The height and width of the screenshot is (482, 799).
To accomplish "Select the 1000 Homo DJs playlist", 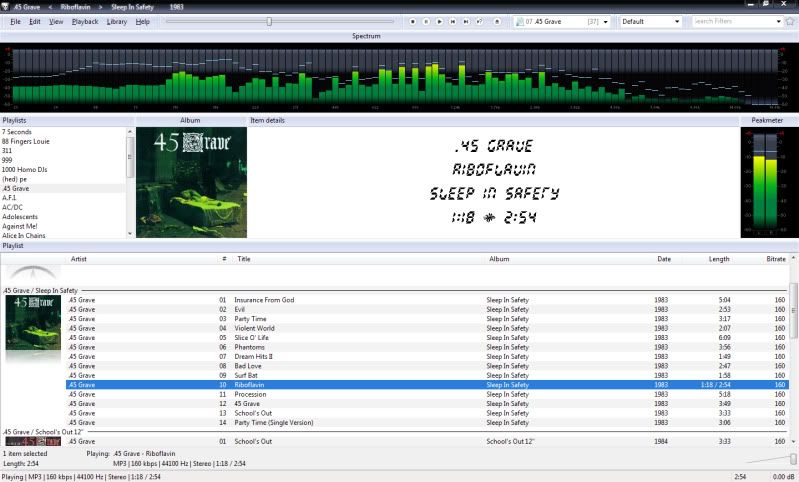I will tap(62, 170).
